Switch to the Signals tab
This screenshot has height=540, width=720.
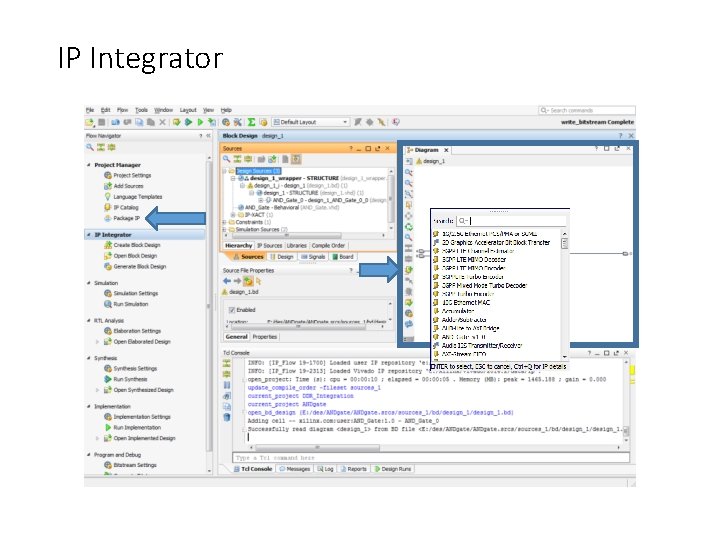tap(313, 257)
